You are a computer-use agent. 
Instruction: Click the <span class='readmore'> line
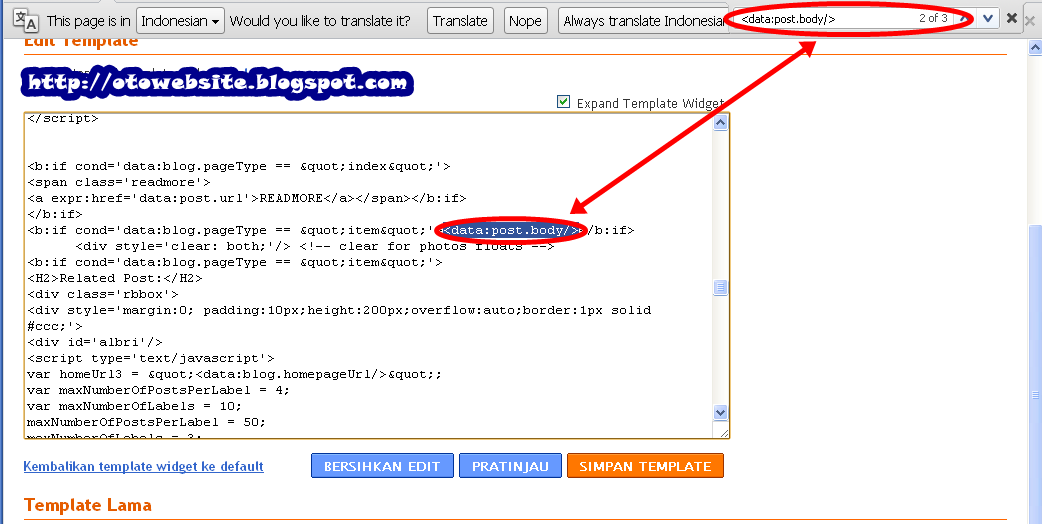[x=119, y=182]
